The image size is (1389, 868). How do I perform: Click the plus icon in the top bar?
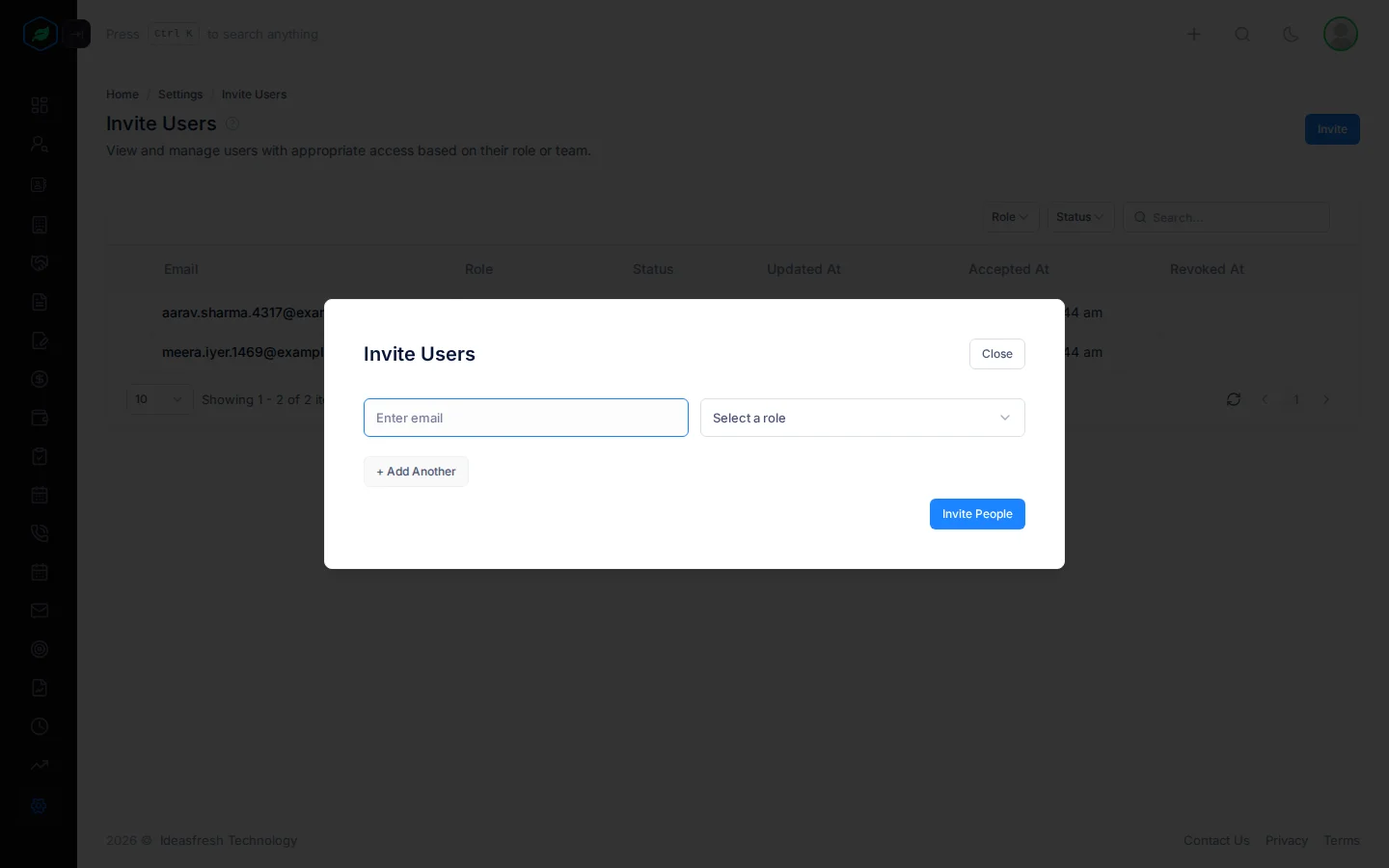(x=1193, y=34)
